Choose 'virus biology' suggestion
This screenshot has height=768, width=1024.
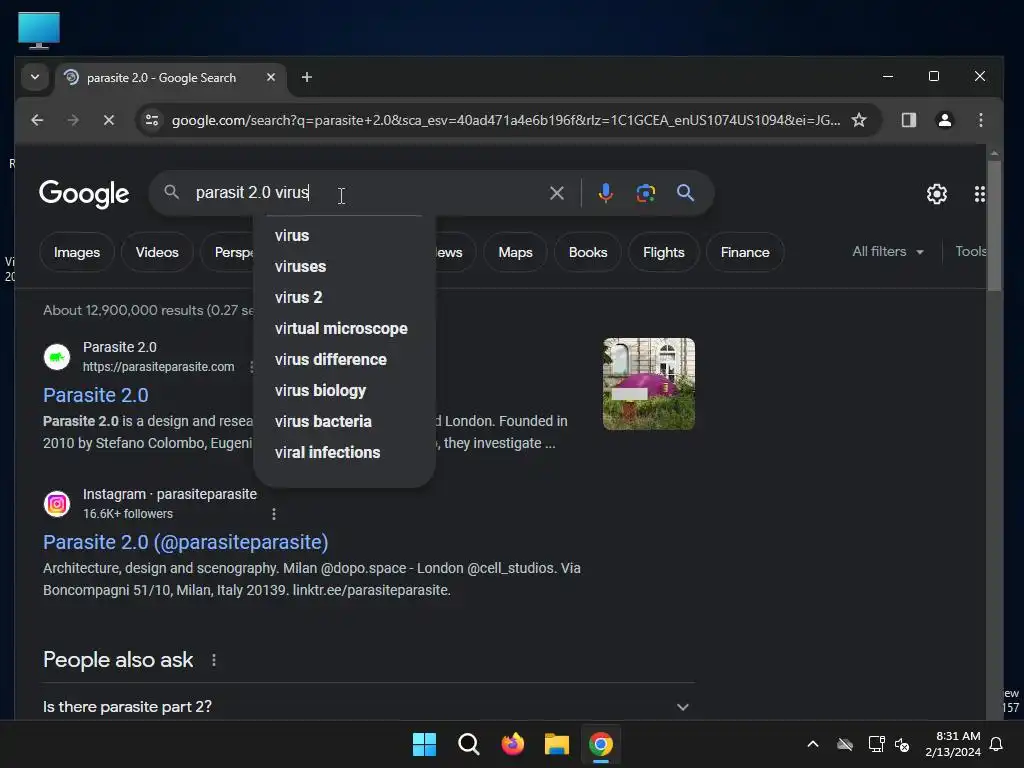(344, 391)
